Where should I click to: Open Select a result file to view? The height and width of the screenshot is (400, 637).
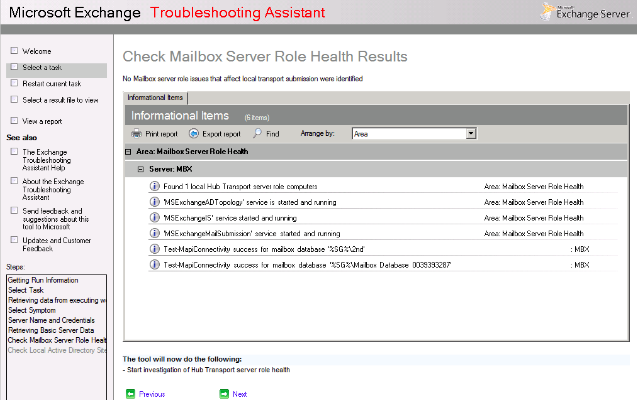(60, 100)
